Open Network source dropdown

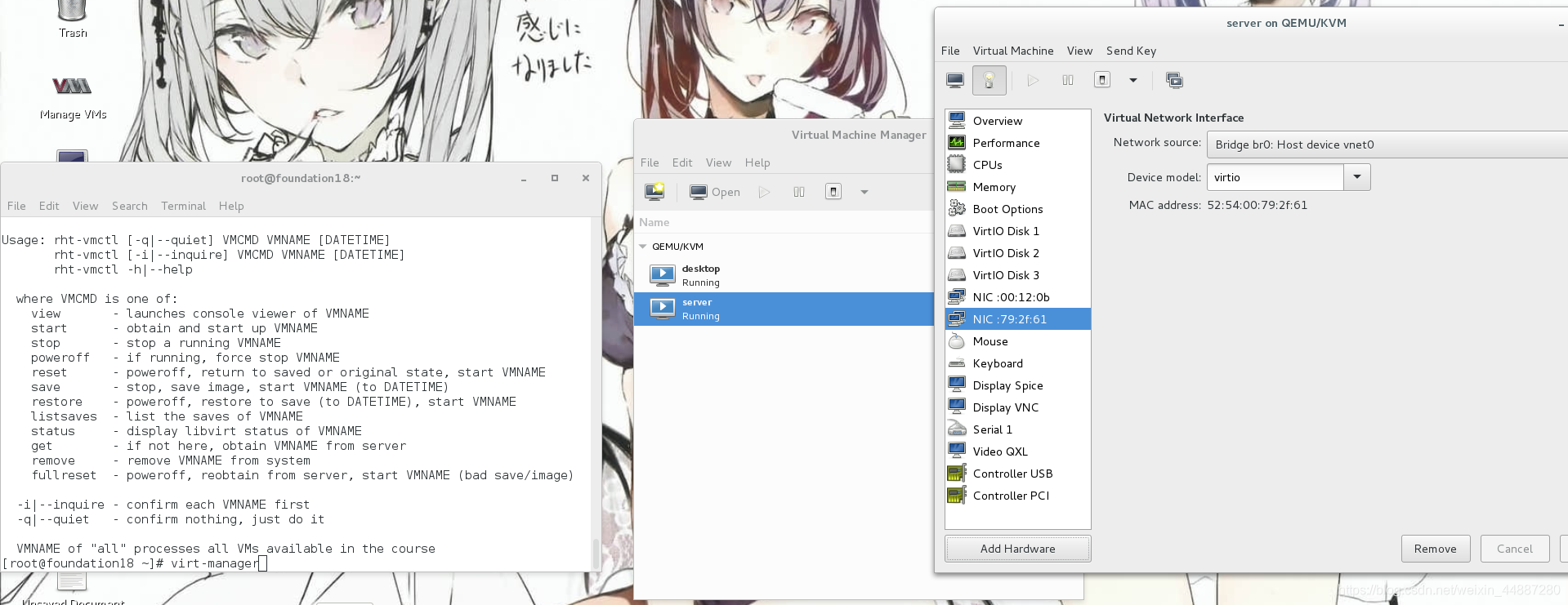pyautogui.click(x=1387, y=145)
